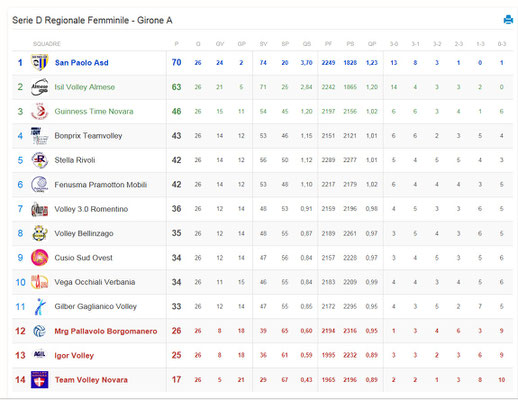This screenshot has height=400, width=518.
Task: Click Volley 3.0 Romentino's 36 points value
Action: (x=176, y=209)
